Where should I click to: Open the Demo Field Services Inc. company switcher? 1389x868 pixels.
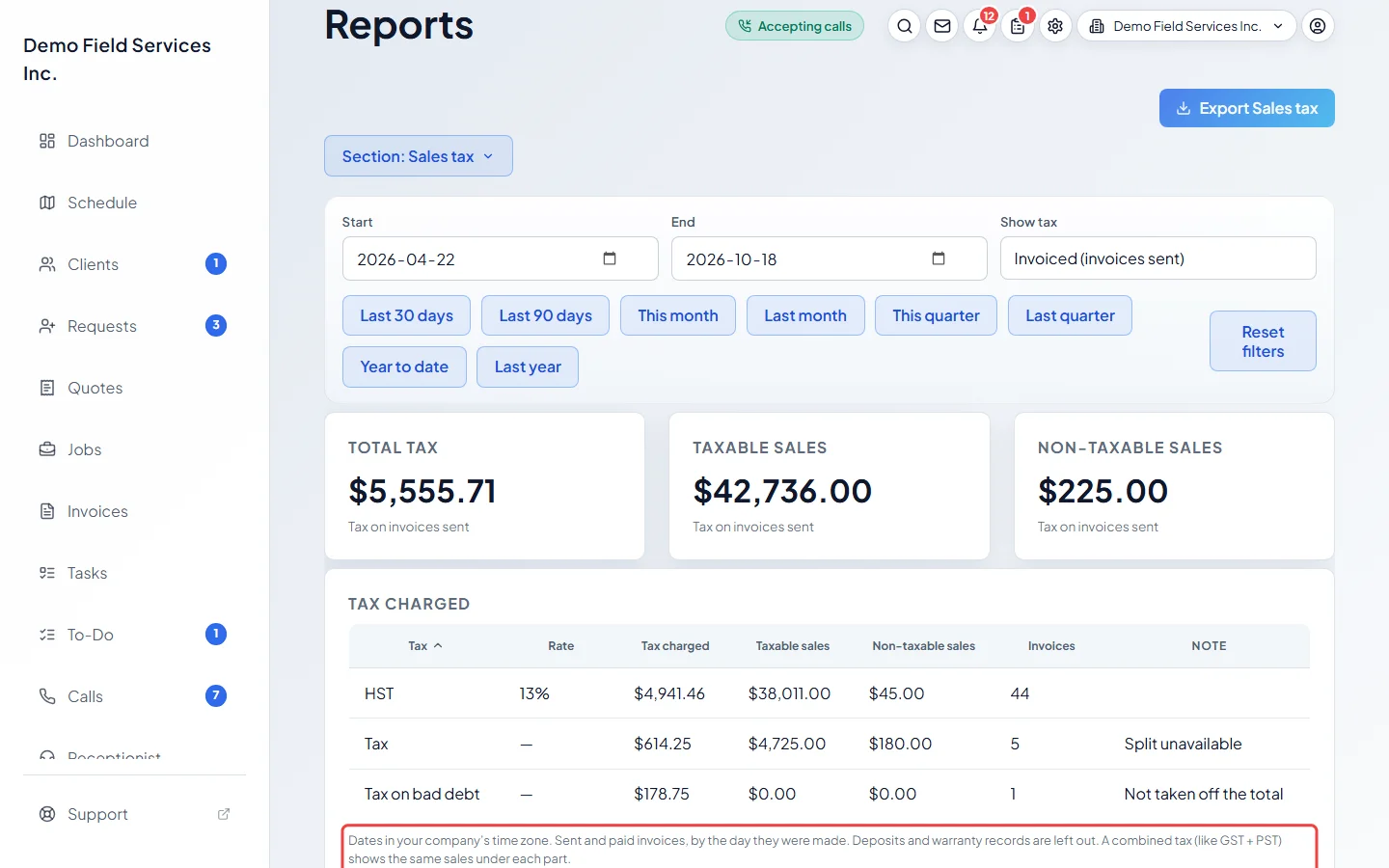coord(1186,26)
